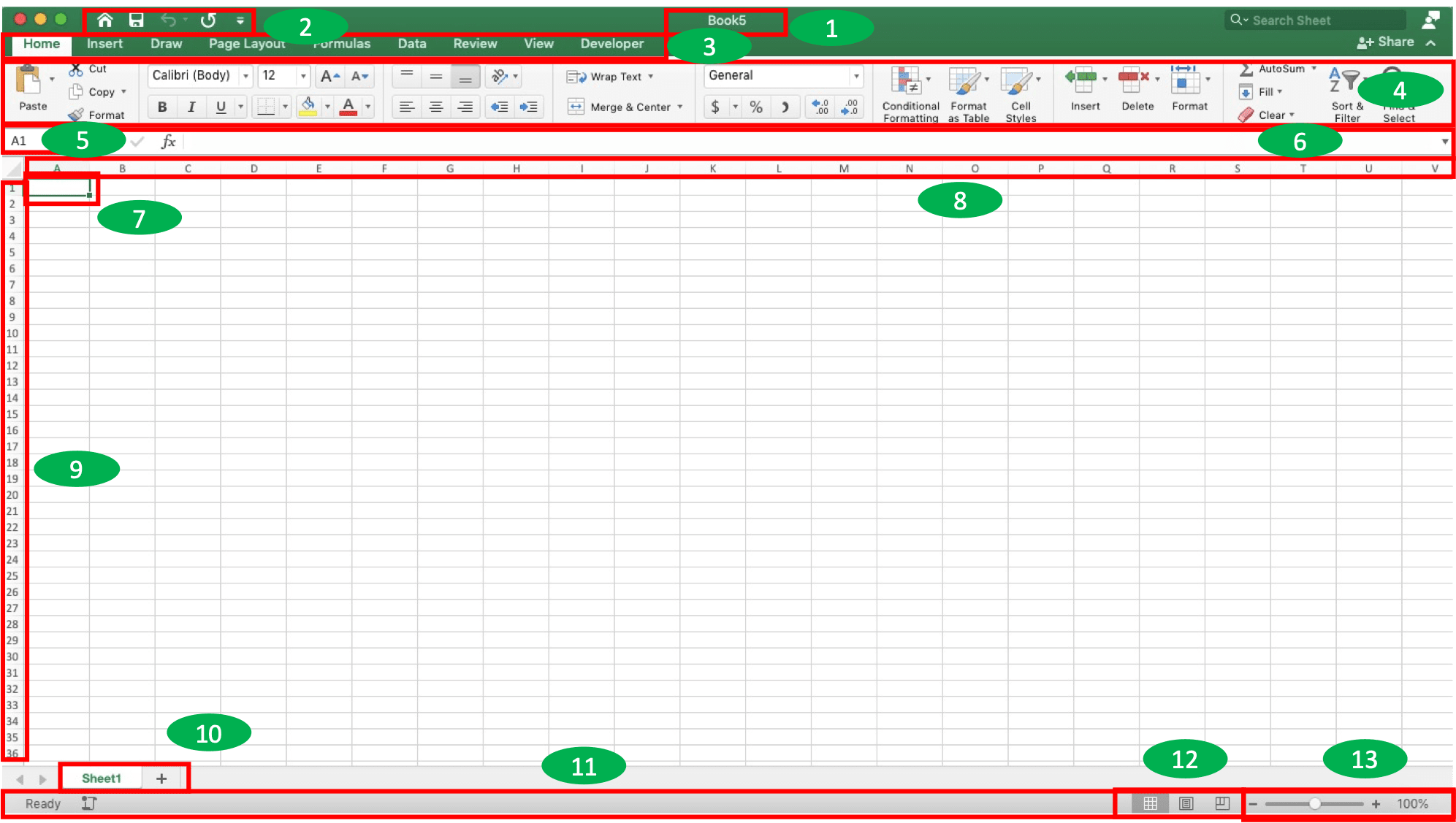Click the Insert cells button
Image resolution: width=1456 pixels, height=823 pixels.
pyautogui.click(x=1085, y=89)
